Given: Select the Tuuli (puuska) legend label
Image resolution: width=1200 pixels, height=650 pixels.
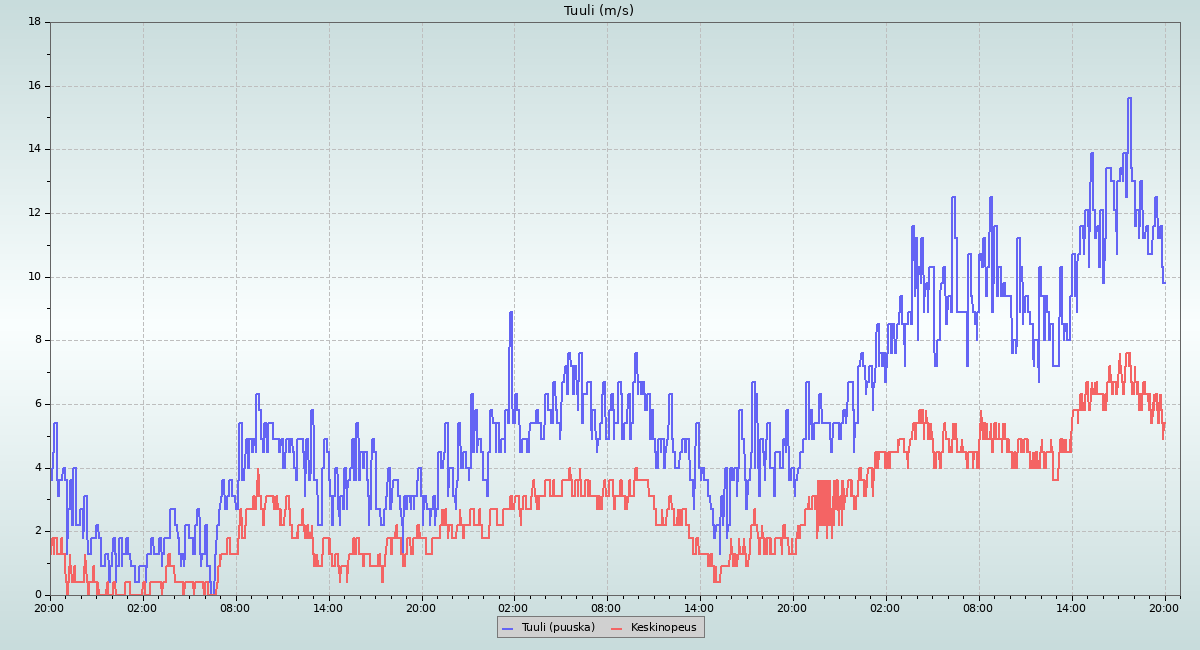Looking at the screenshot, I should click(557, 628).
